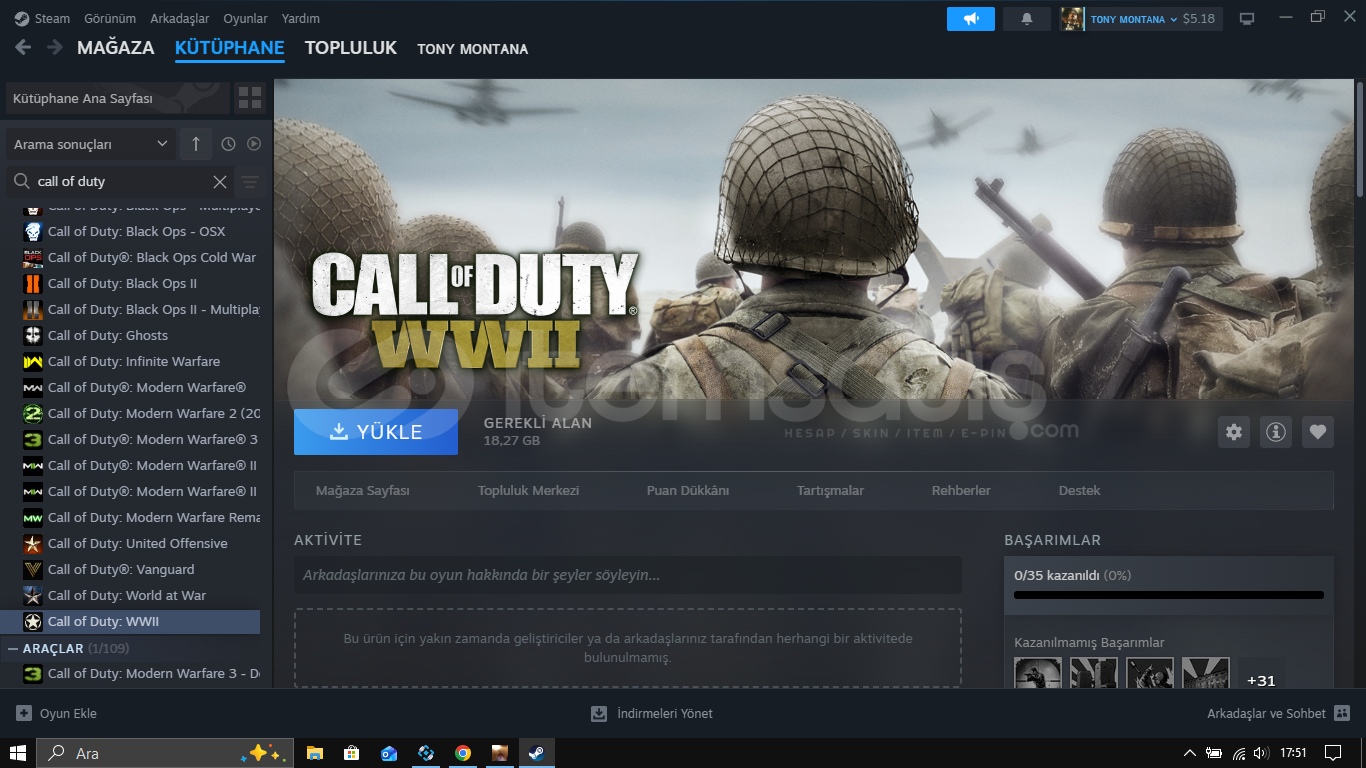Collapse the ARAÇLAR section

(13, 648)
